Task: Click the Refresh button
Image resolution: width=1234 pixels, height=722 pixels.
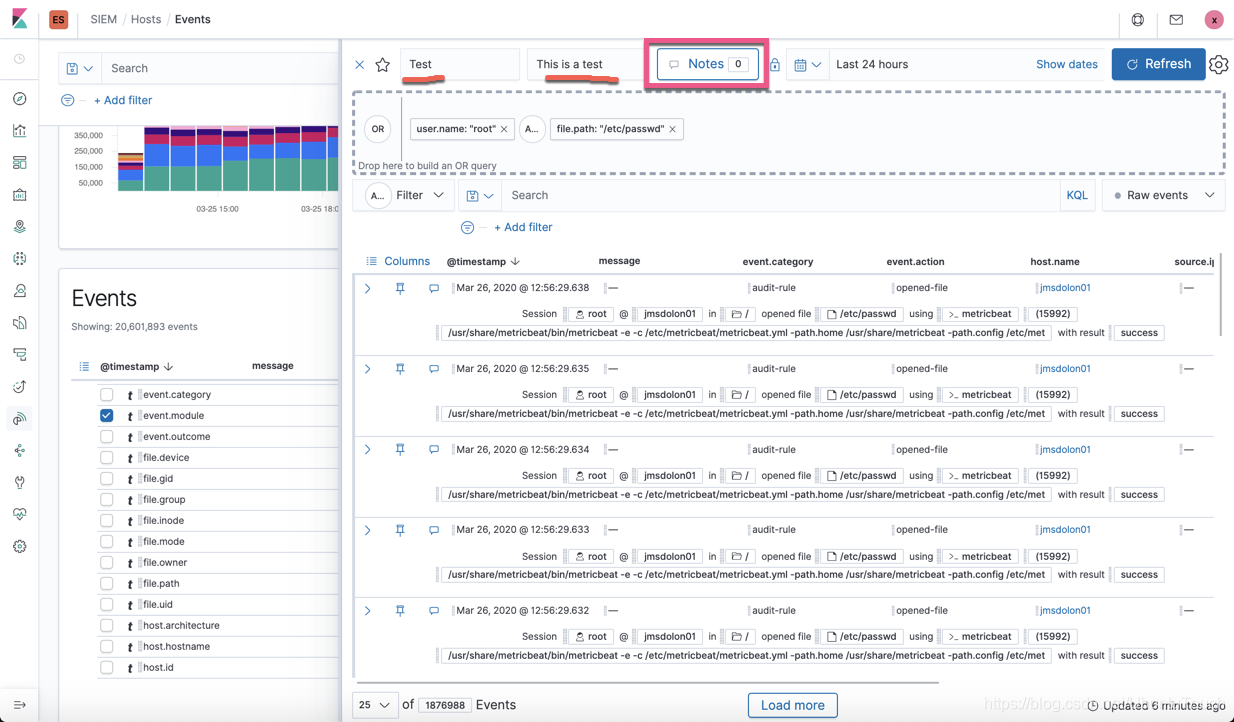Action: click(x=1158, y=64)
